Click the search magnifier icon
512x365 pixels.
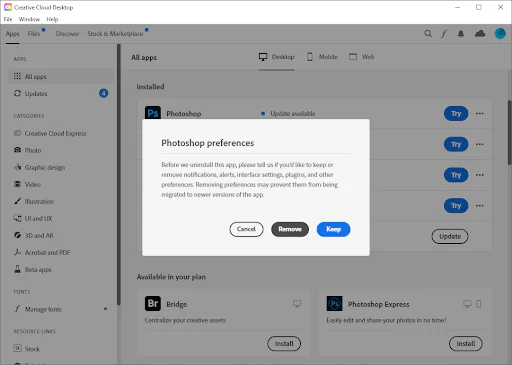(428, 34)
